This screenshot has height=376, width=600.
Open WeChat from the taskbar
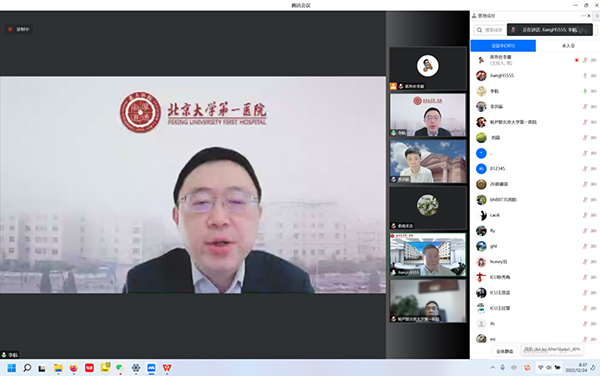[120, 368]
